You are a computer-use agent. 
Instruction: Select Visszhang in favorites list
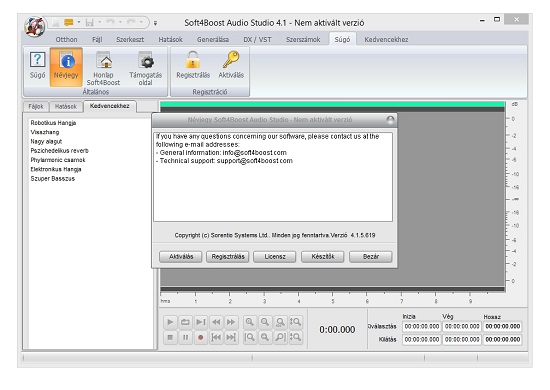45,132
